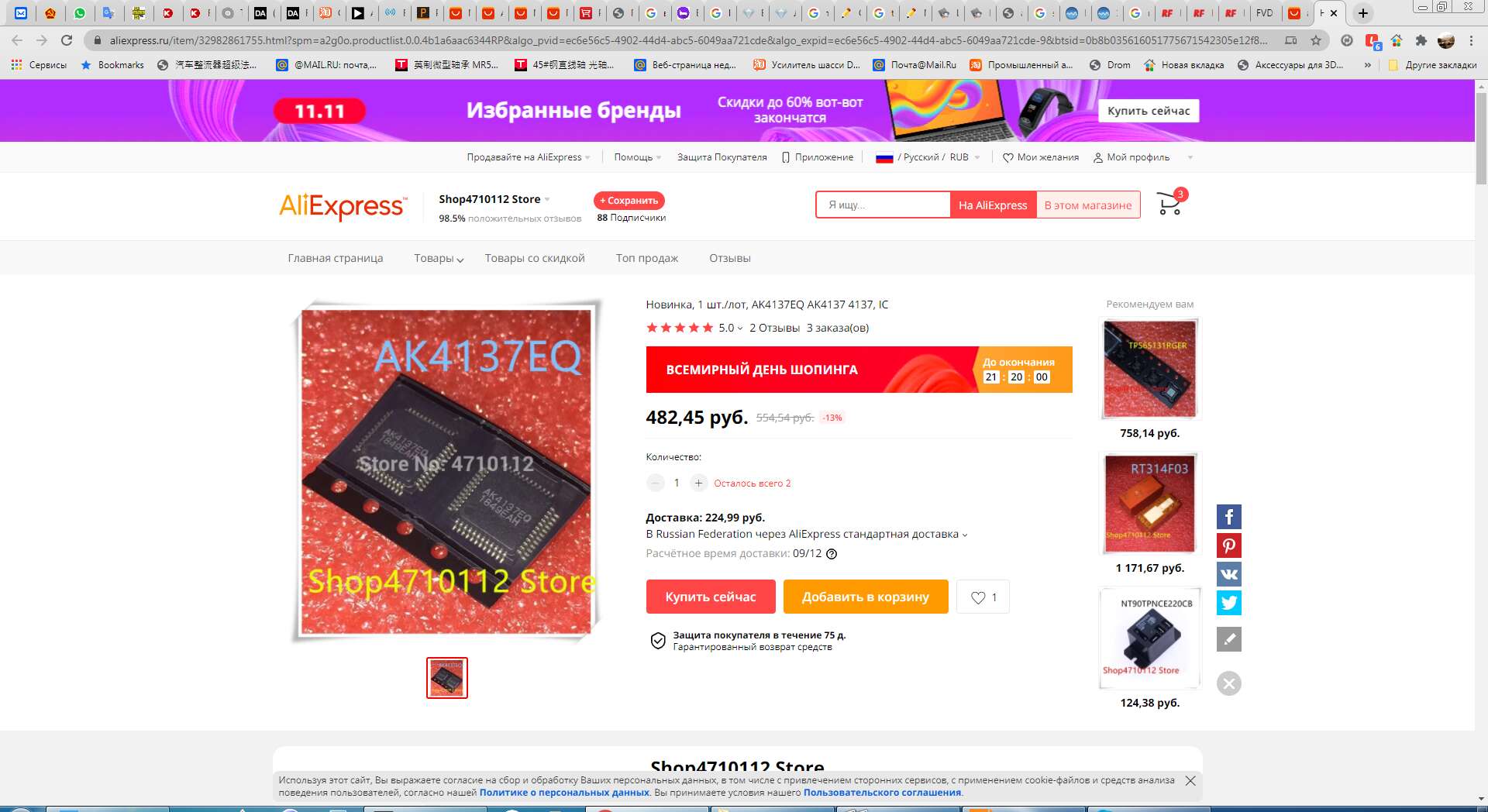Open language and currency selector Русский / RUB
This screenshot has width=1488, height=812.
pyautogui.click(x=928, y=157)
